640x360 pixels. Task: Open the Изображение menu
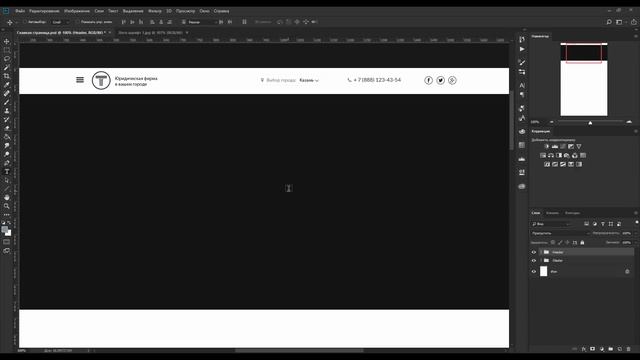(77, 11)
